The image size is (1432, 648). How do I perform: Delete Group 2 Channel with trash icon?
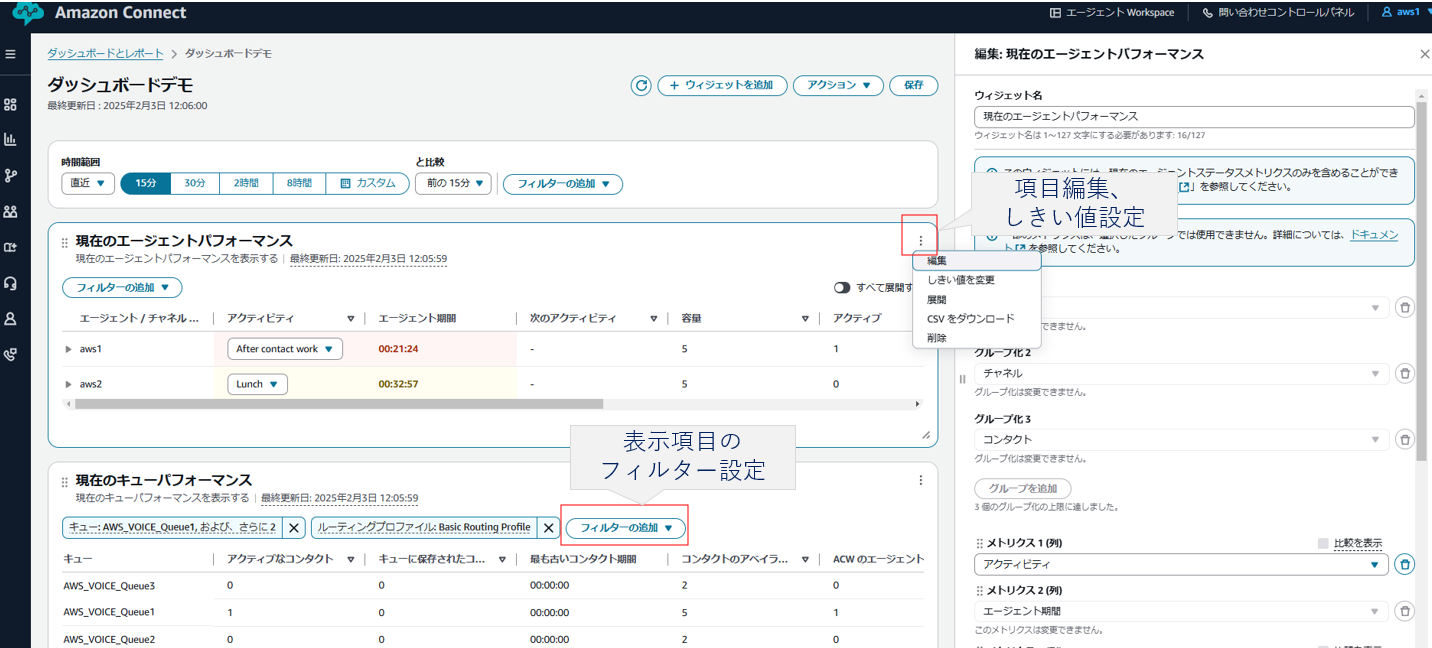point(1405,373)
